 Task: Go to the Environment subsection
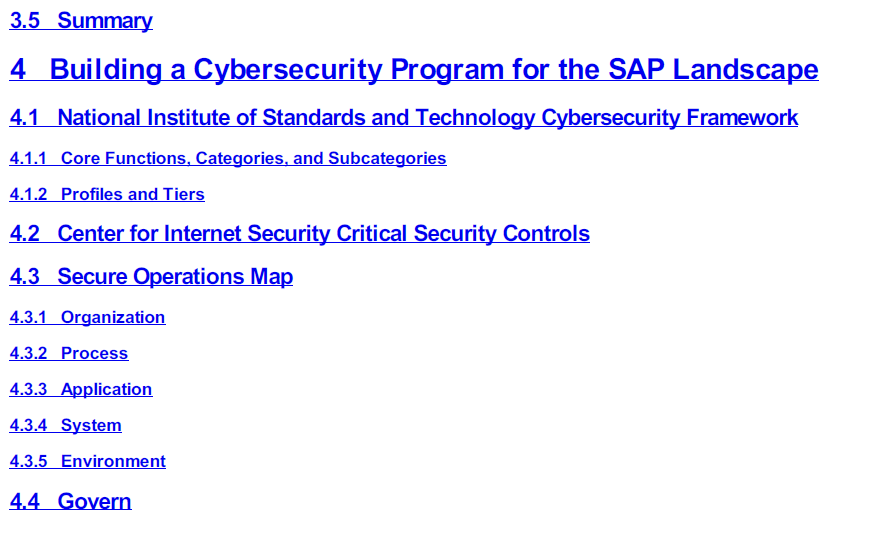coord(113,462)
